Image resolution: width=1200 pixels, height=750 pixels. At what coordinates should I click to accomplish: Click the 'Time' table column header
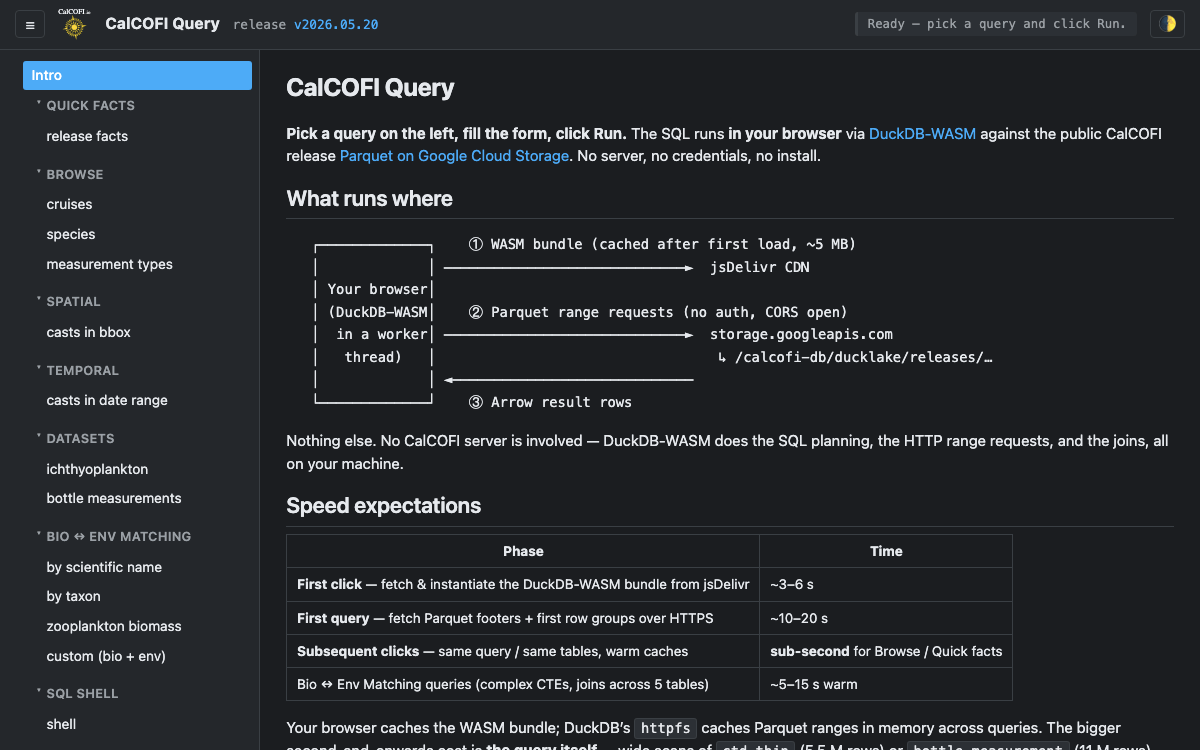[x=886, y=551]
